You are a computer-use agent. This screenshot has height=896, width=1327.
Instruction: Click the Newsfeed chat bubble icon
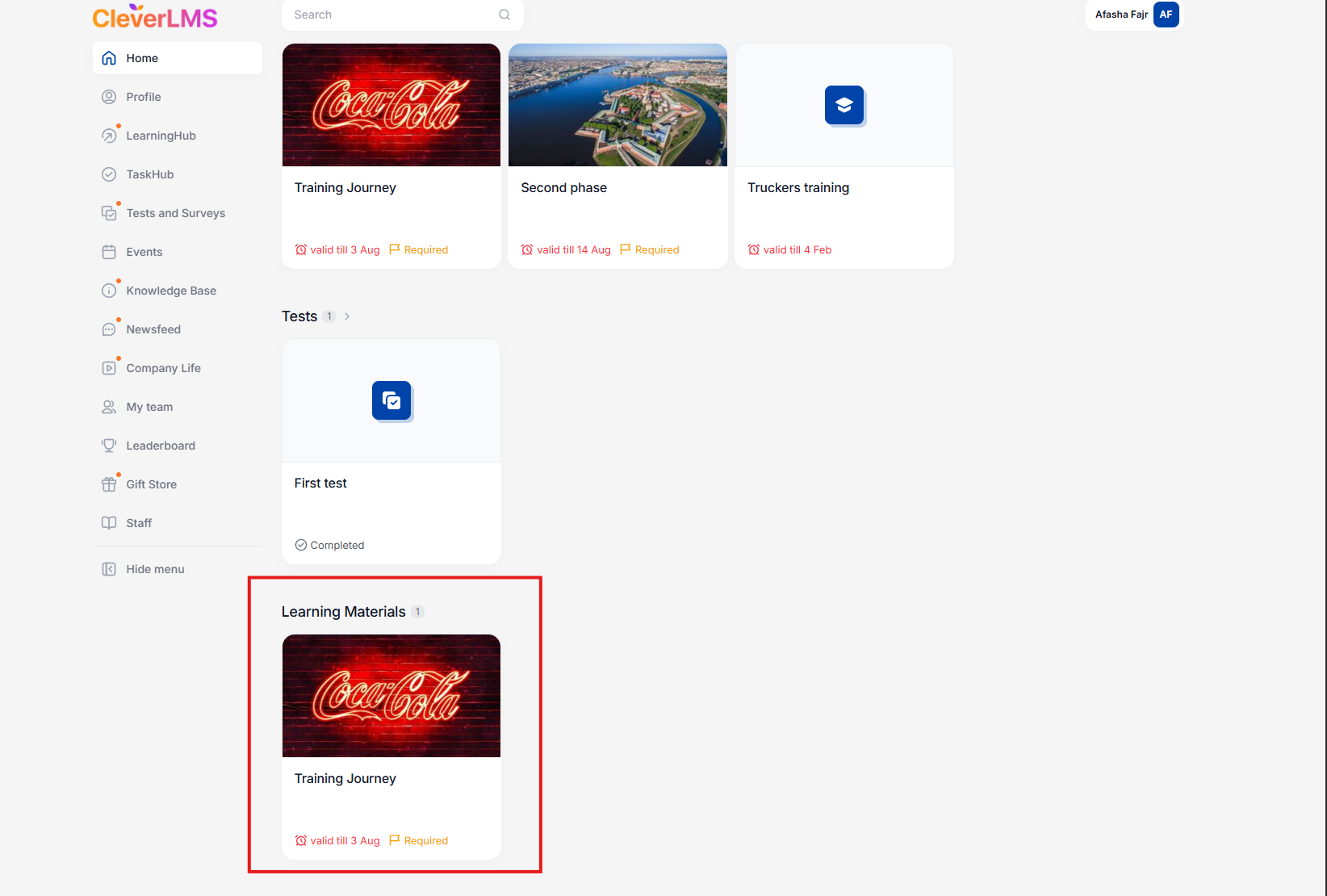(x=109, y=329)
